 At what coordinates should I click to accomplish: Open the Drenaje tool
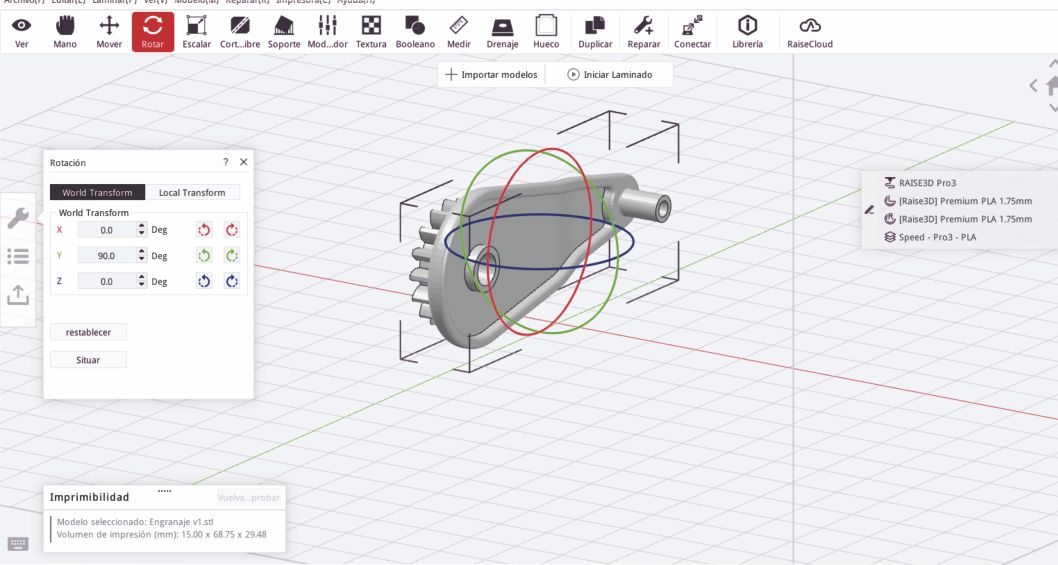503,32
